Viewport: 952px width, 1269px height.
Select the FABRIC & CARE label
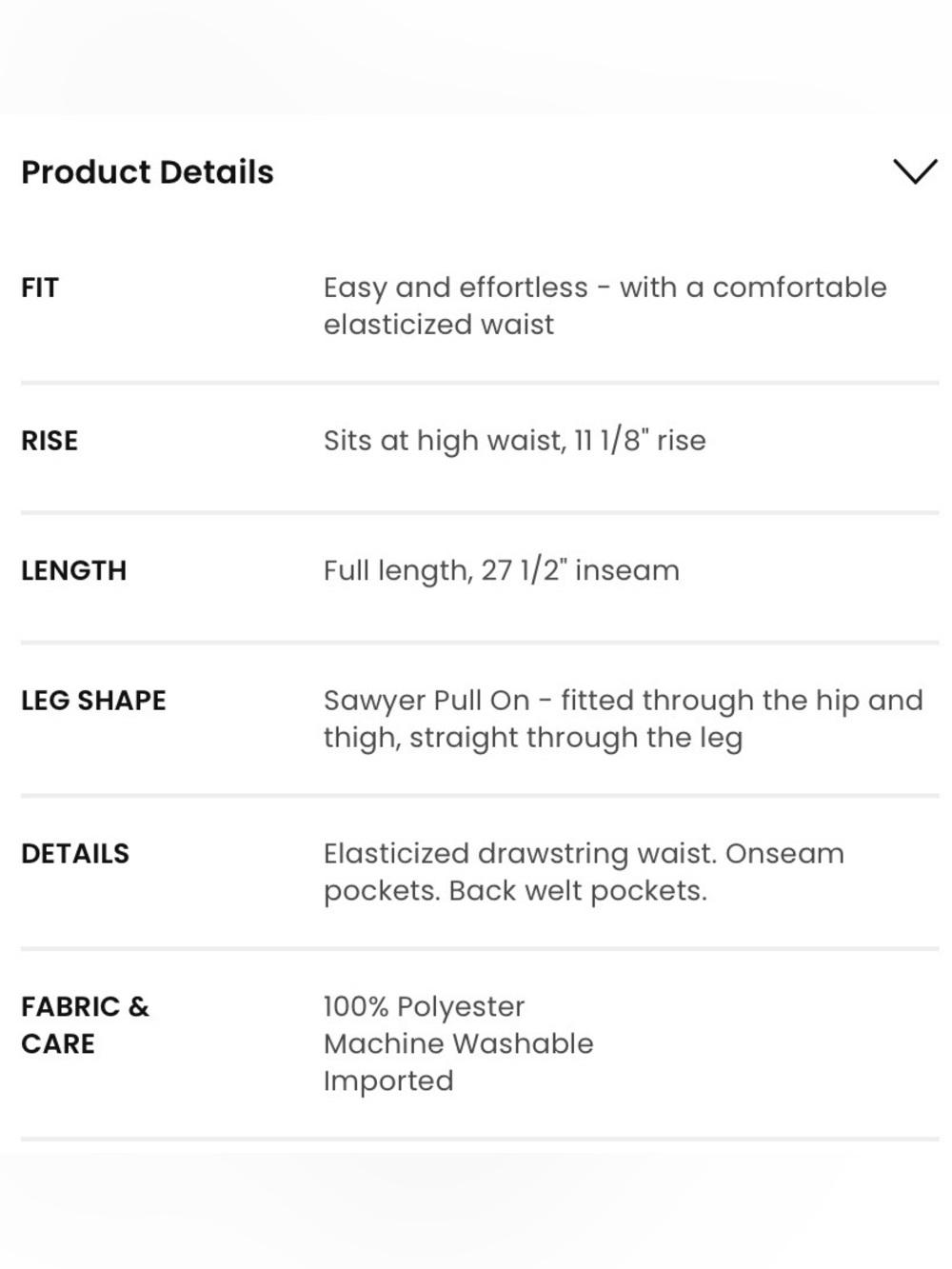85,1025
